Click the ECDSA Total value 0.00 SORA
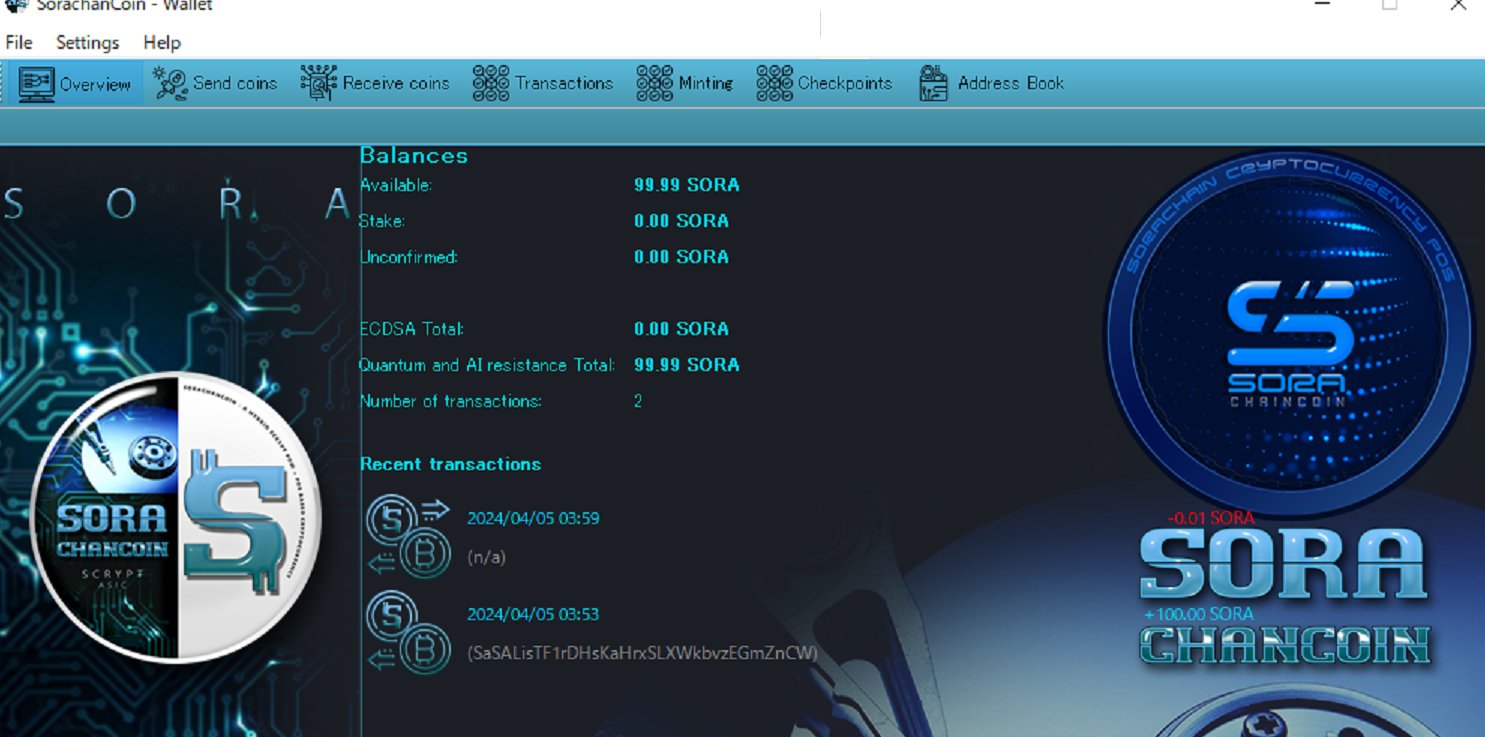Image resolution: width=1485 pixels, height=737 pixels. pos(681,329)
